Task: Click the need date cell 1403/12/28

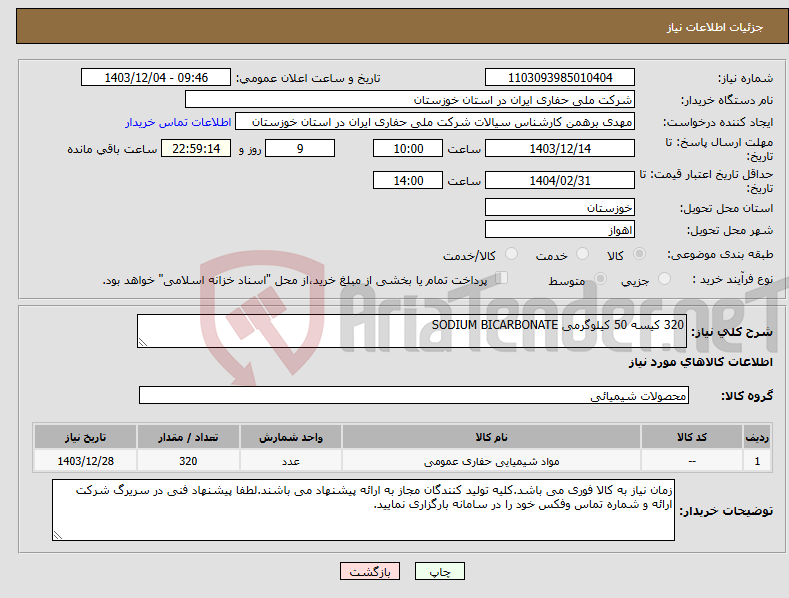Action: (85, 461)
